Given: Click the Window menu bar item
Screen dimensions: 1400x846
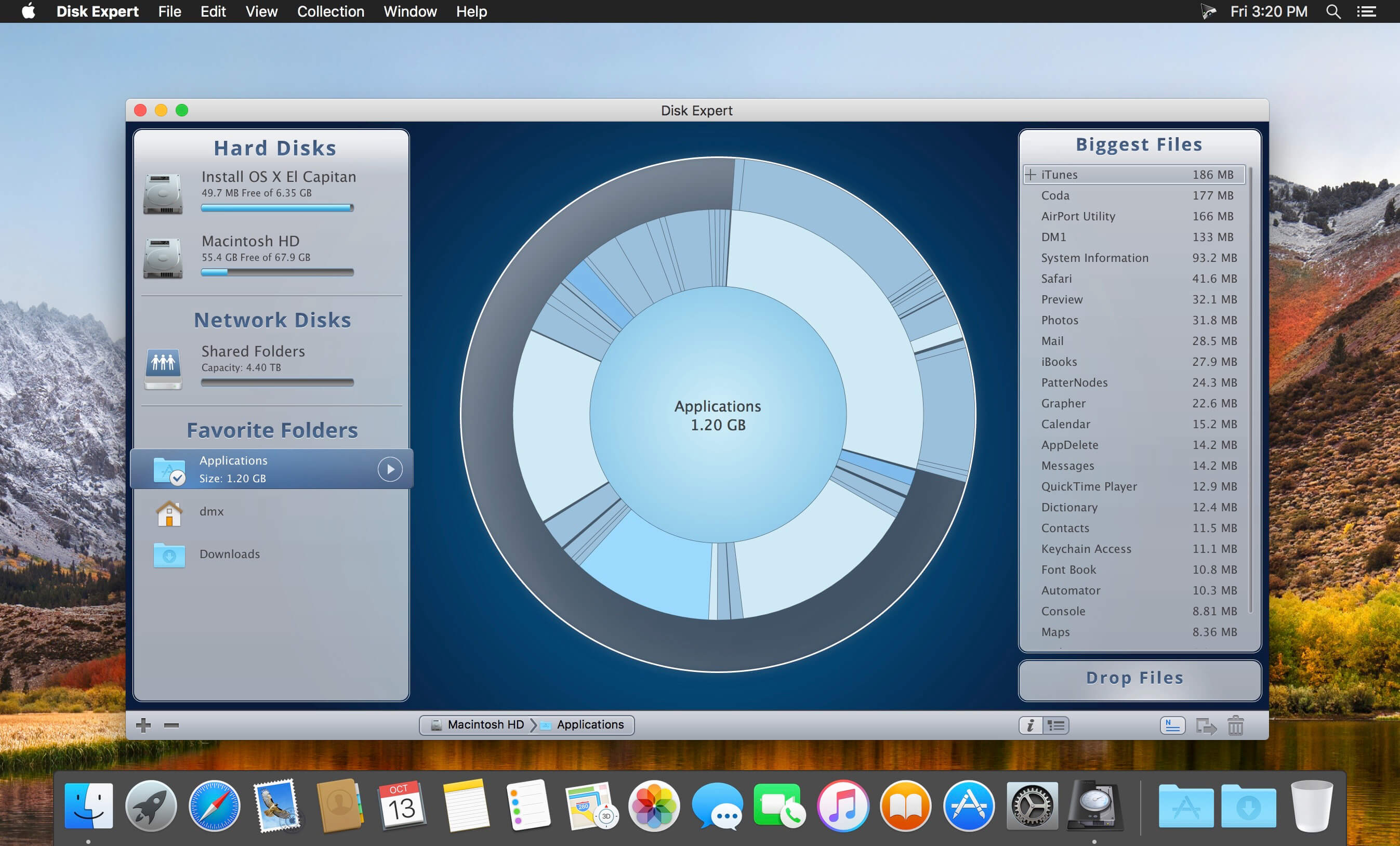Looking at the screenshot, I should [408, 11].
